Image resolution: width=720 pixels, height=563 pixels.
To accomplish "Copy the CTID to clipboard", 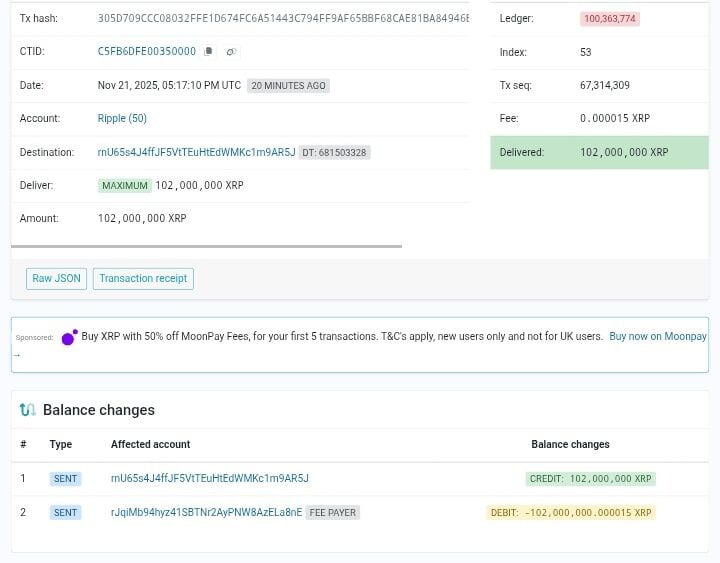I will coord(209,52).
